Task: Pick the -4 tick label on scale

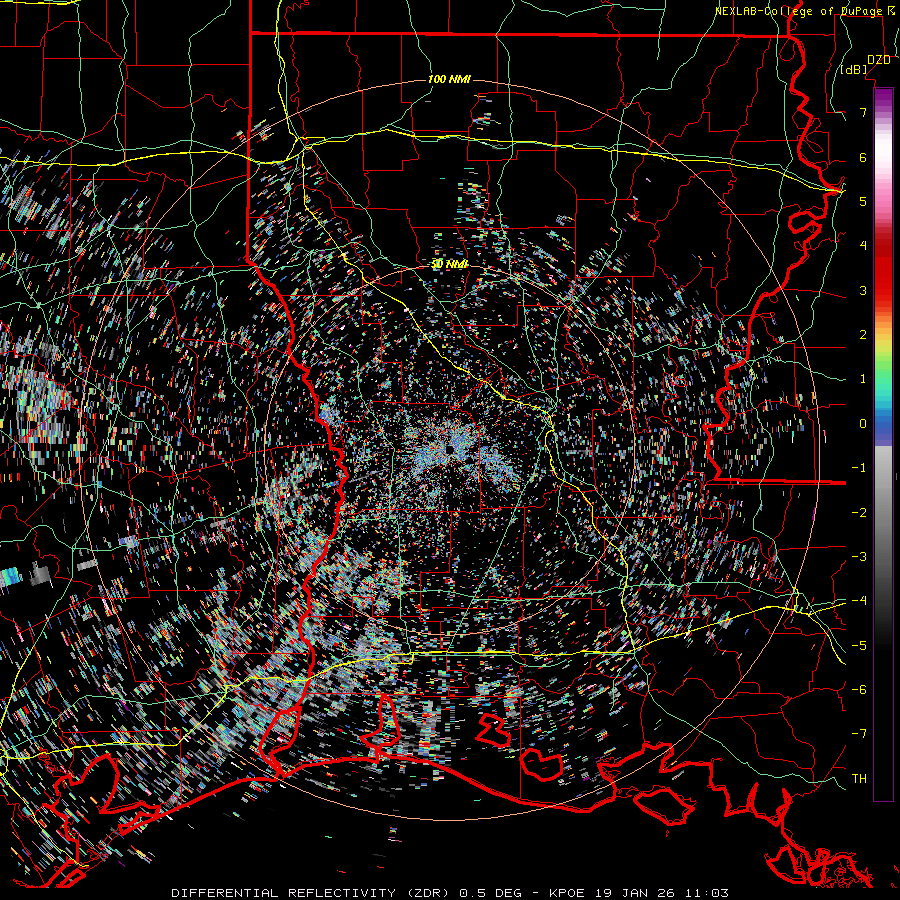Action: 859,601
